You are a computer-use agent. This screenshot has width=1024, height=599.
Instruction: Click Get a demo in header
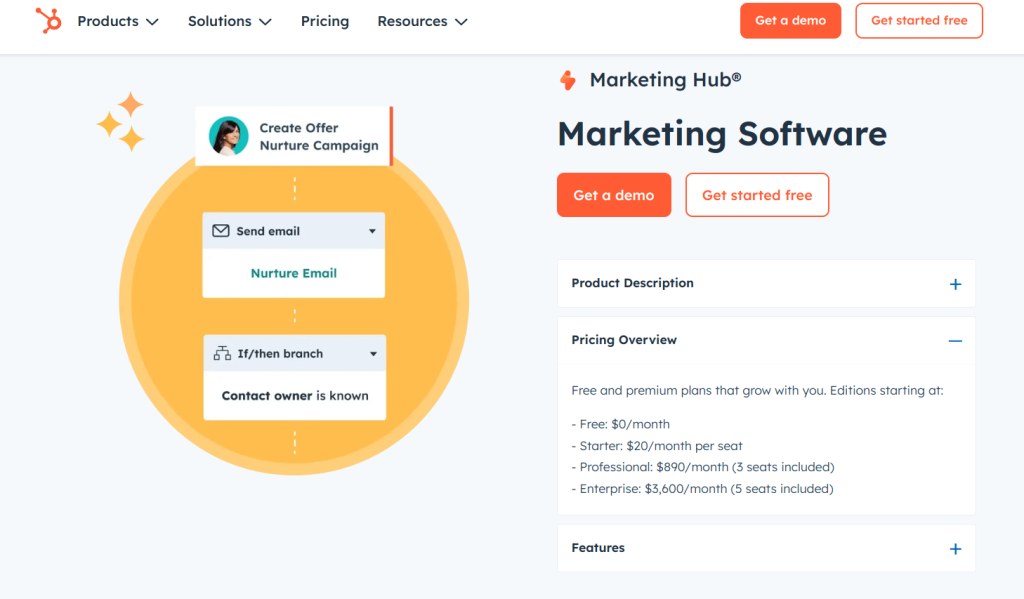click(x=790, y=20)
